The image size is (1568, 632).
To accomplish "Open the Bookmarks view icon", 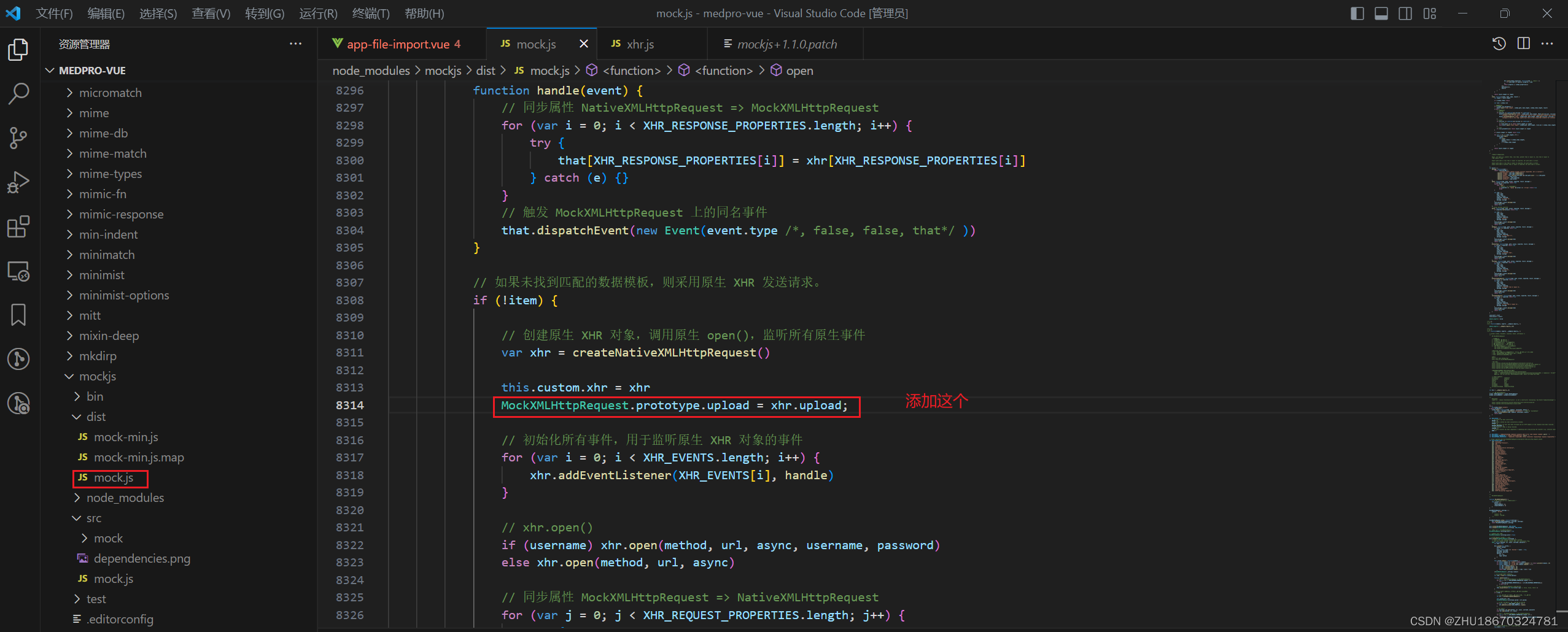I will coord(18,315).
